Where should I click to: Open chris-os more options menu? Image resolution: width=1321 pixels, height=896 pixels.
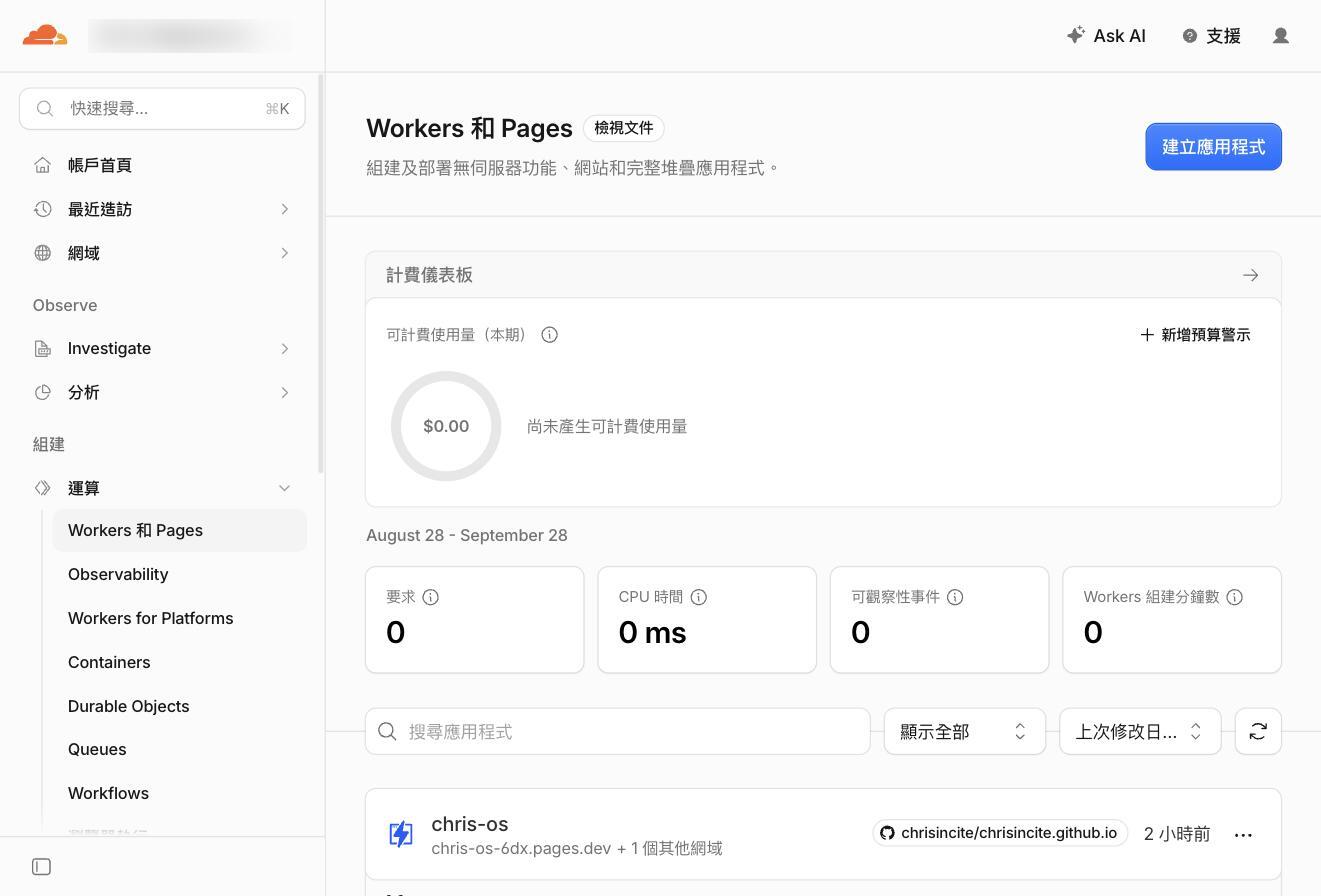[1243, 834]
